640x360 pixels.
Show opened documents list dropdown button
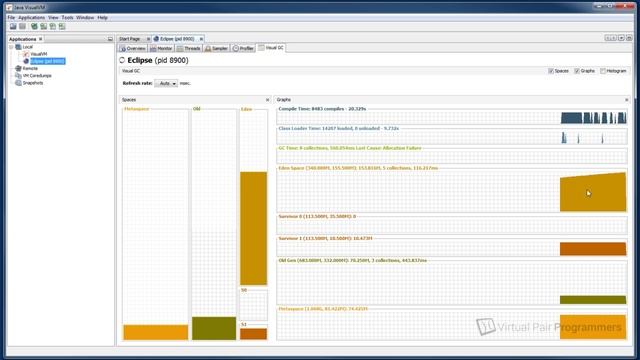click(x=621, y=38)
